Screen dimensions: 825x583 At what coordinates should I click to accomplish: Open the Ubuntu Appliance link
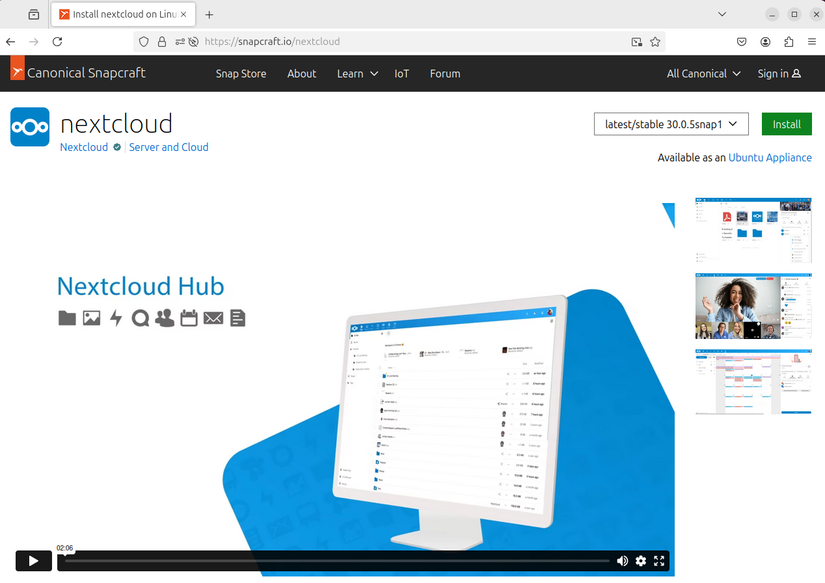[769, 157]
